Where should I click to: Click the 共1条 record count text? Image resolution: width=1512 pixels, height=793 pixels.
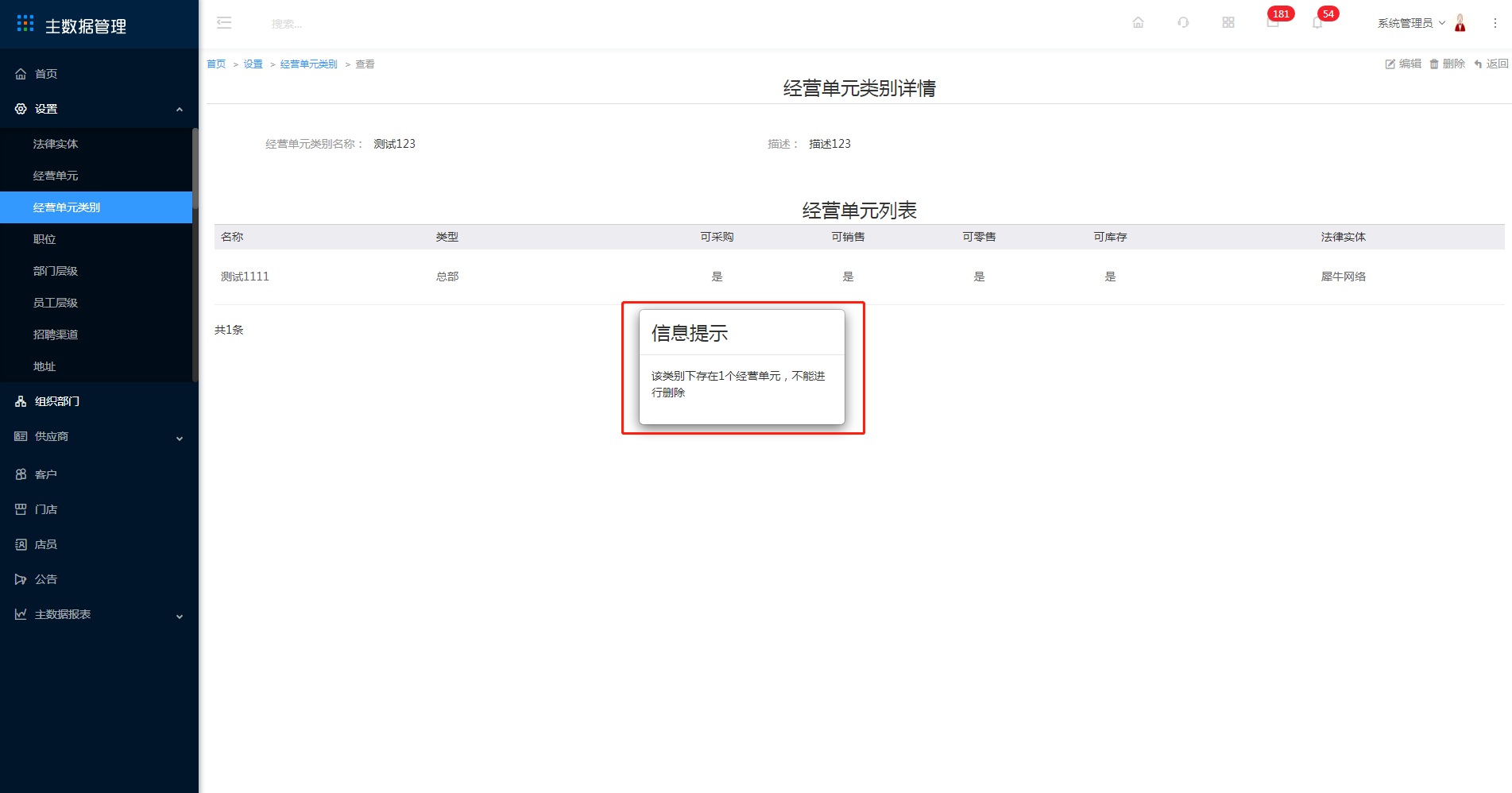coord(229,330)
